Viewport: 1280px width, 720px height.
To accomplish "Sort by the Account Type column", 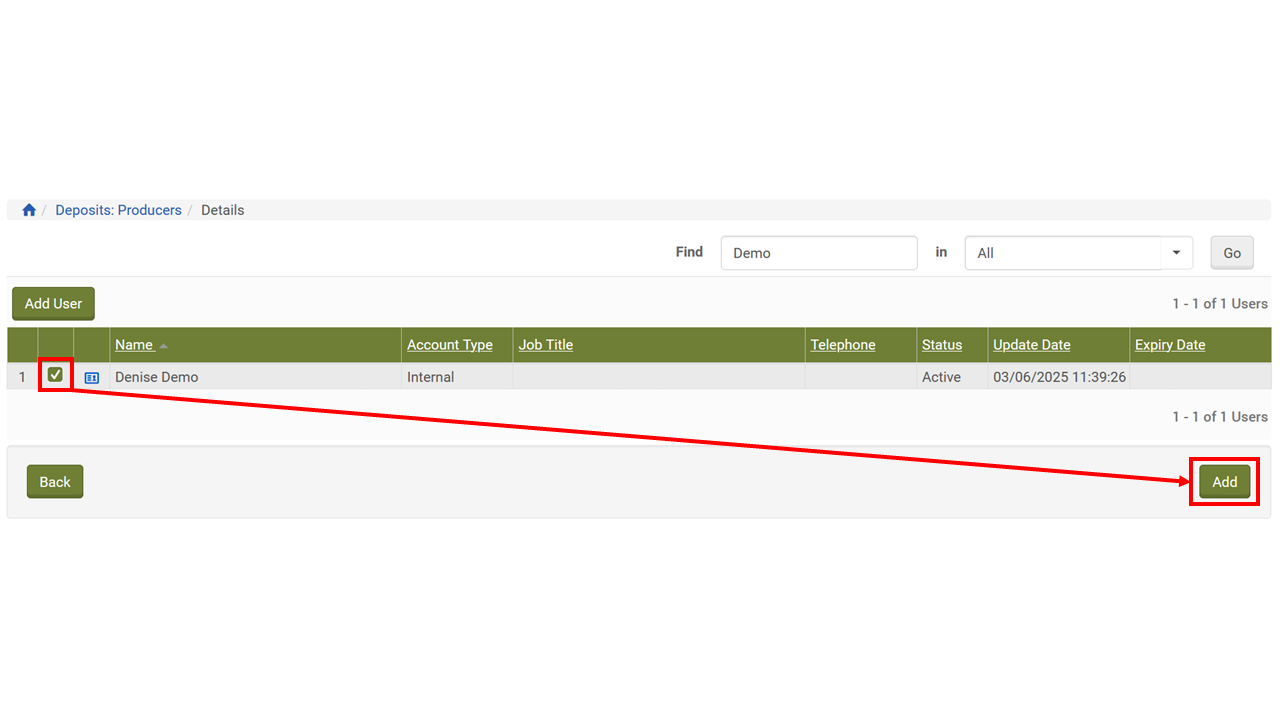I will pyautogui.click(x=449, y=345).
